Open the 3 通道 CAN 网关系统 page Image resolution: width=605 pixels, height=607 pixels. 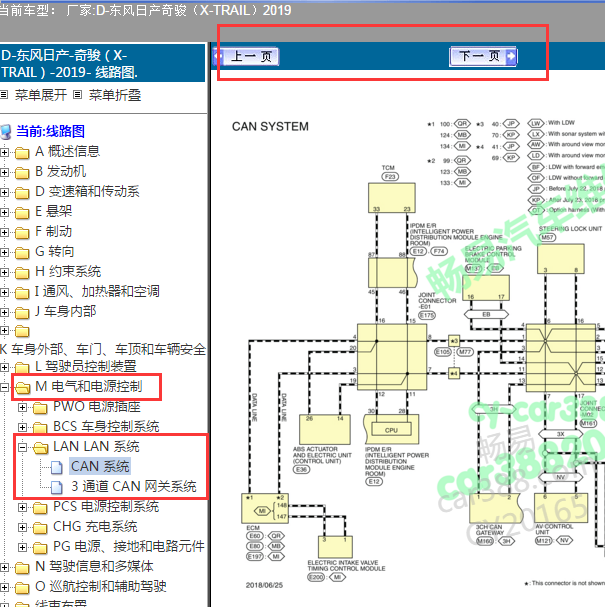pyautogui.click(x=134, y=487)
